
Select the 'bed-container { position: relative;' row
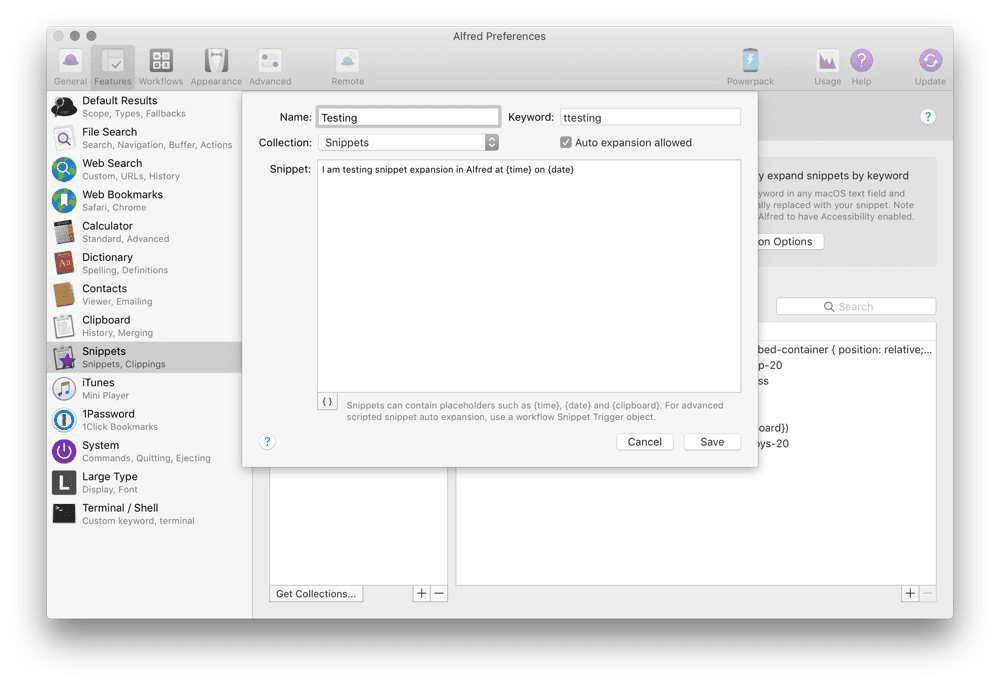[x=846, y=350]
